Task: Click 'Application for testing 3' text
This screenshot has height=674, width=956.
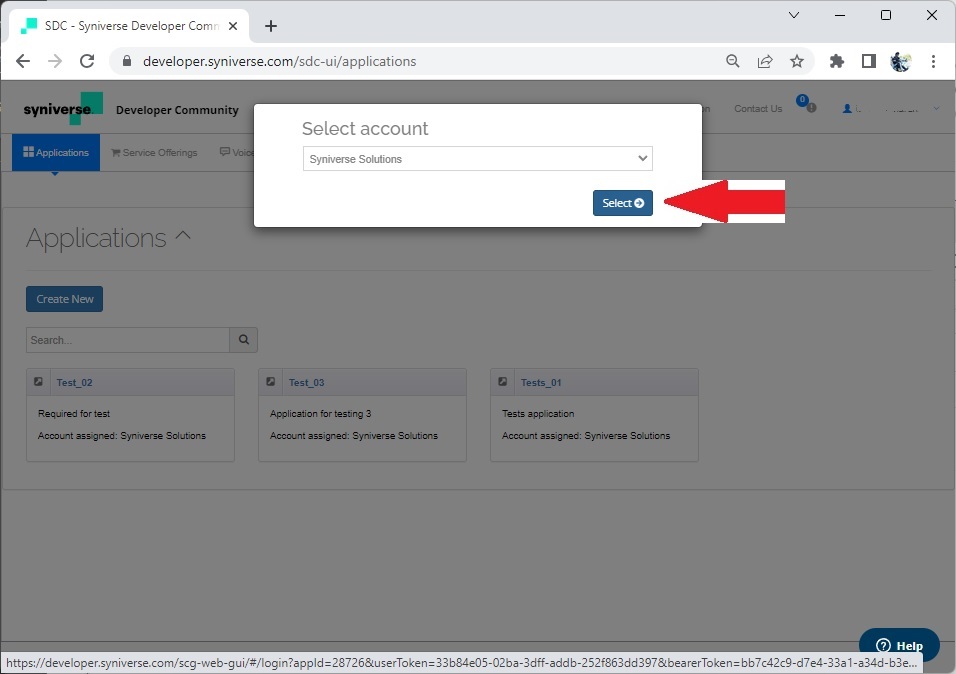Action: [x=321, y=414]
